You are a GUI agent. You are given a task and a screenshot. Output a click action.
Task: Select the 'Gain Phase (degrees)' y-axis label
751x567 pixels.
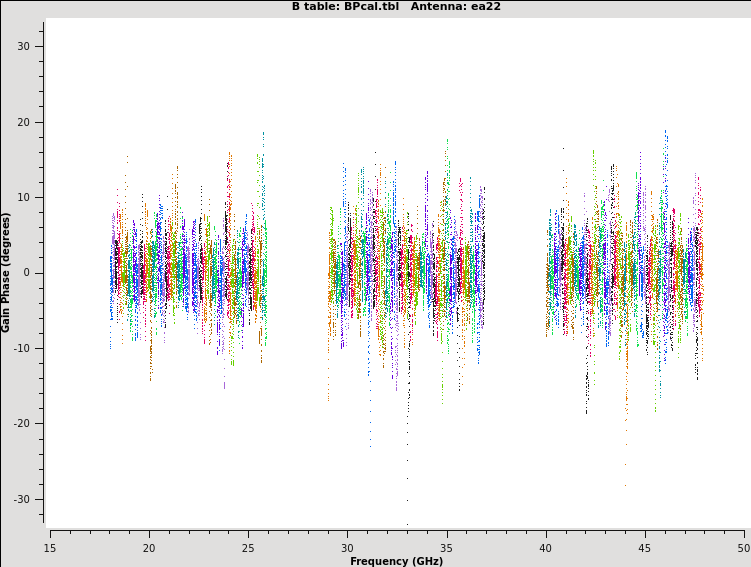click(6, 272)
